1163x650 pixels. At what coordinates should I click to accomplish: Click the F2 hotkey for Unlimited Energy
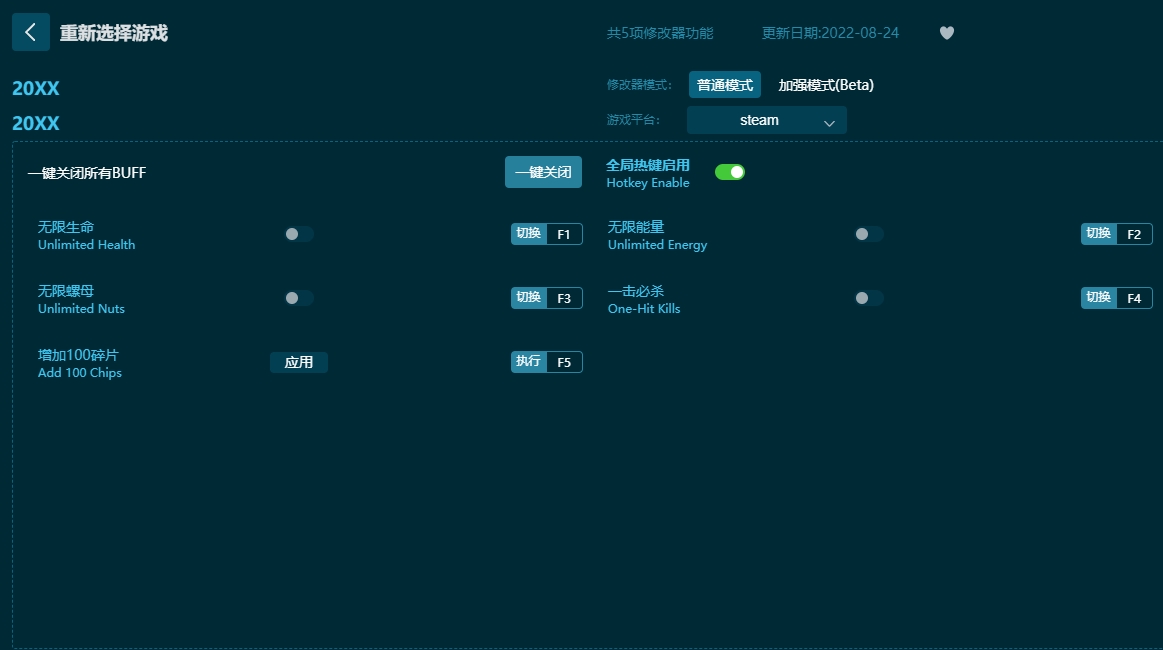click(1134, 234)
